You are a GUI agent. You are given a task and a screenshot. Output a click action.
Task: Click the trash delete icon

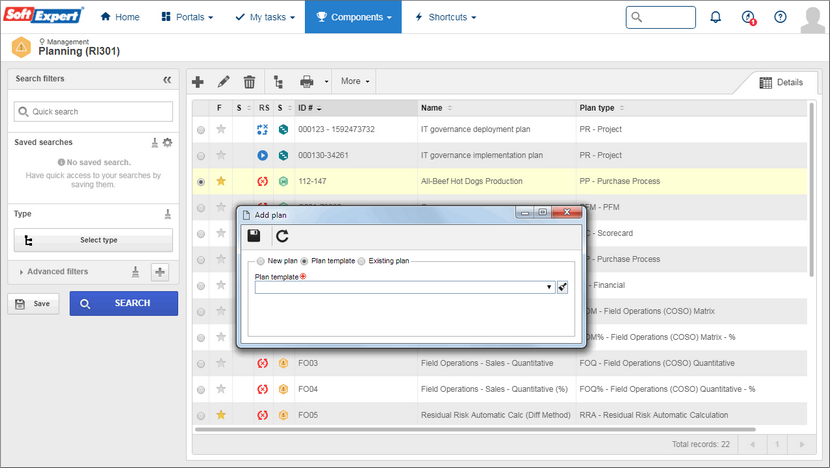249,82
